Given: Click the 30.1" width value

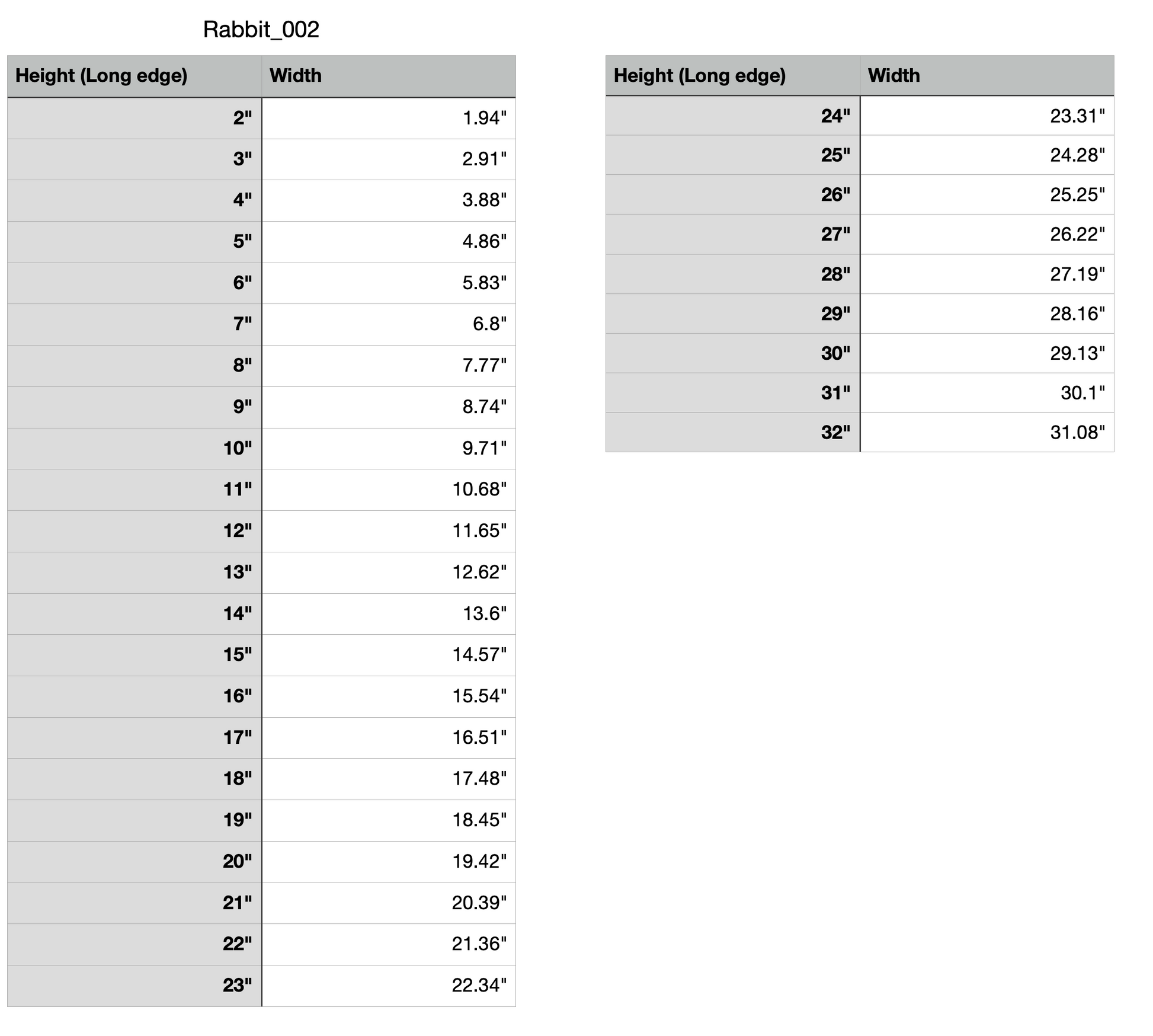Looking at the screenshot, I should [x=1082, y=392].
